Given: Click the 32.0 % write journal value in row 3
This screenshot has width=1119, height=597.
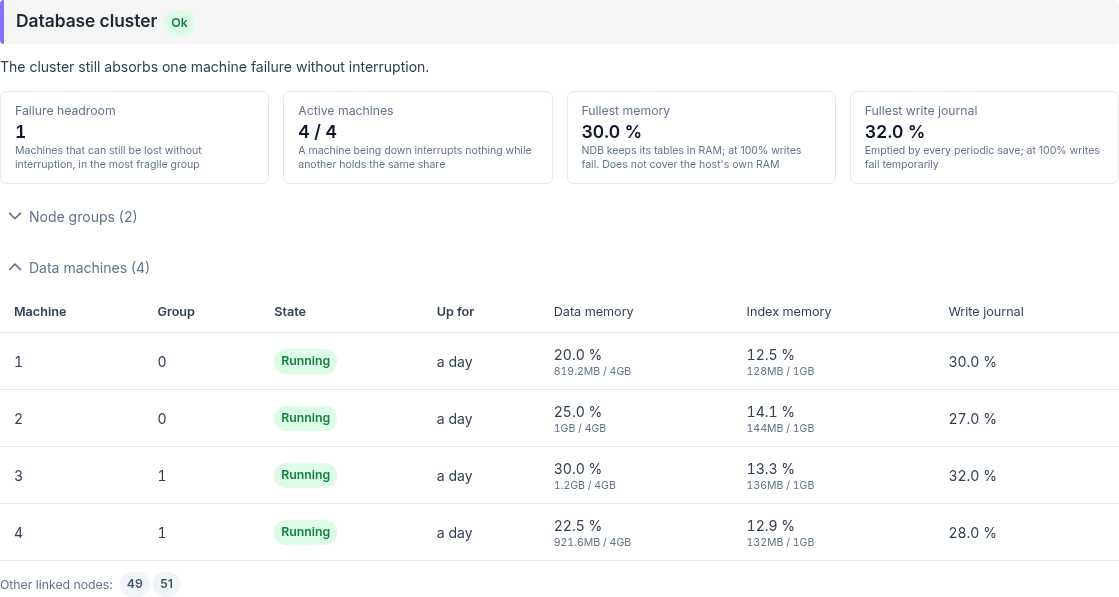Looking at the screenshot, I should click(972, 476).
